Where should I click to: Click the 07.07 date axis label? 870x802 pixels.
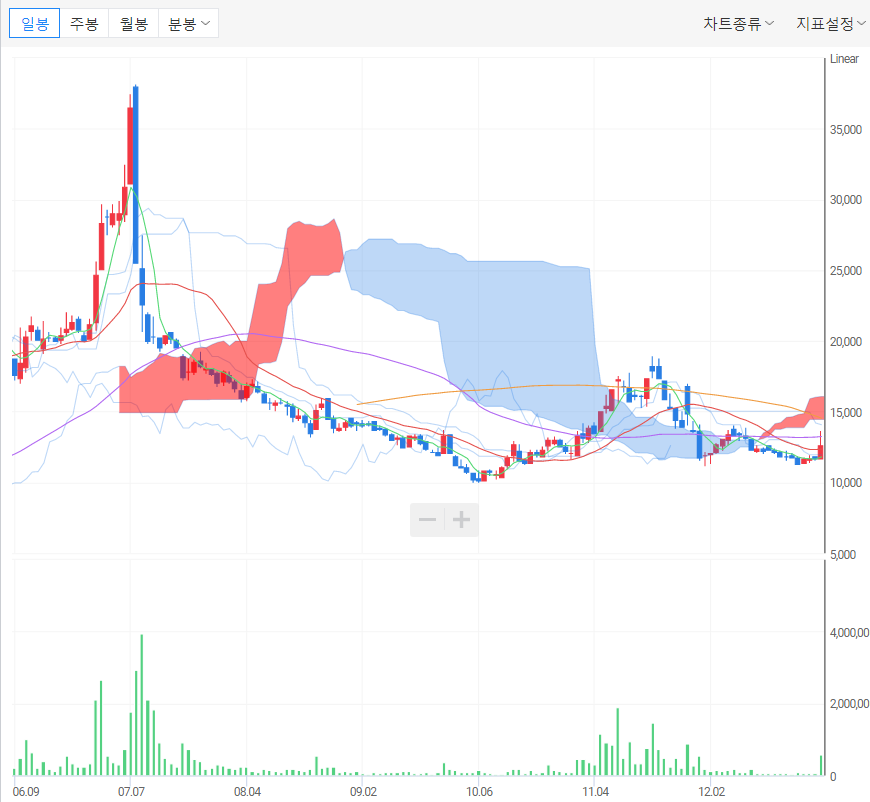click(x=131, y=791)
